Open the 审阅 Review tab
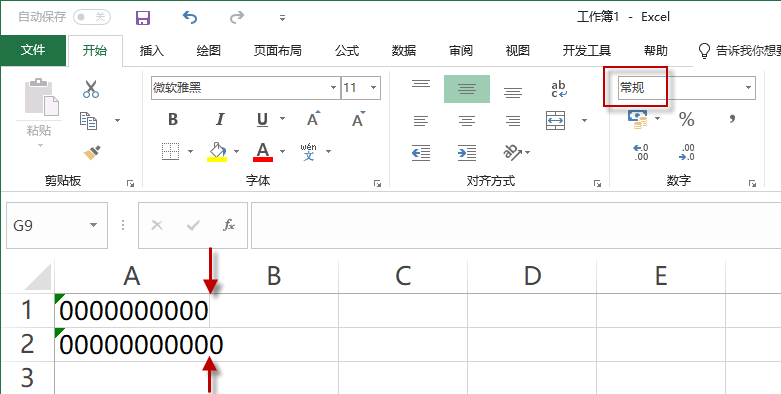Image resolution: width=781 pixels, height=394 pixels. click(460, 50)
